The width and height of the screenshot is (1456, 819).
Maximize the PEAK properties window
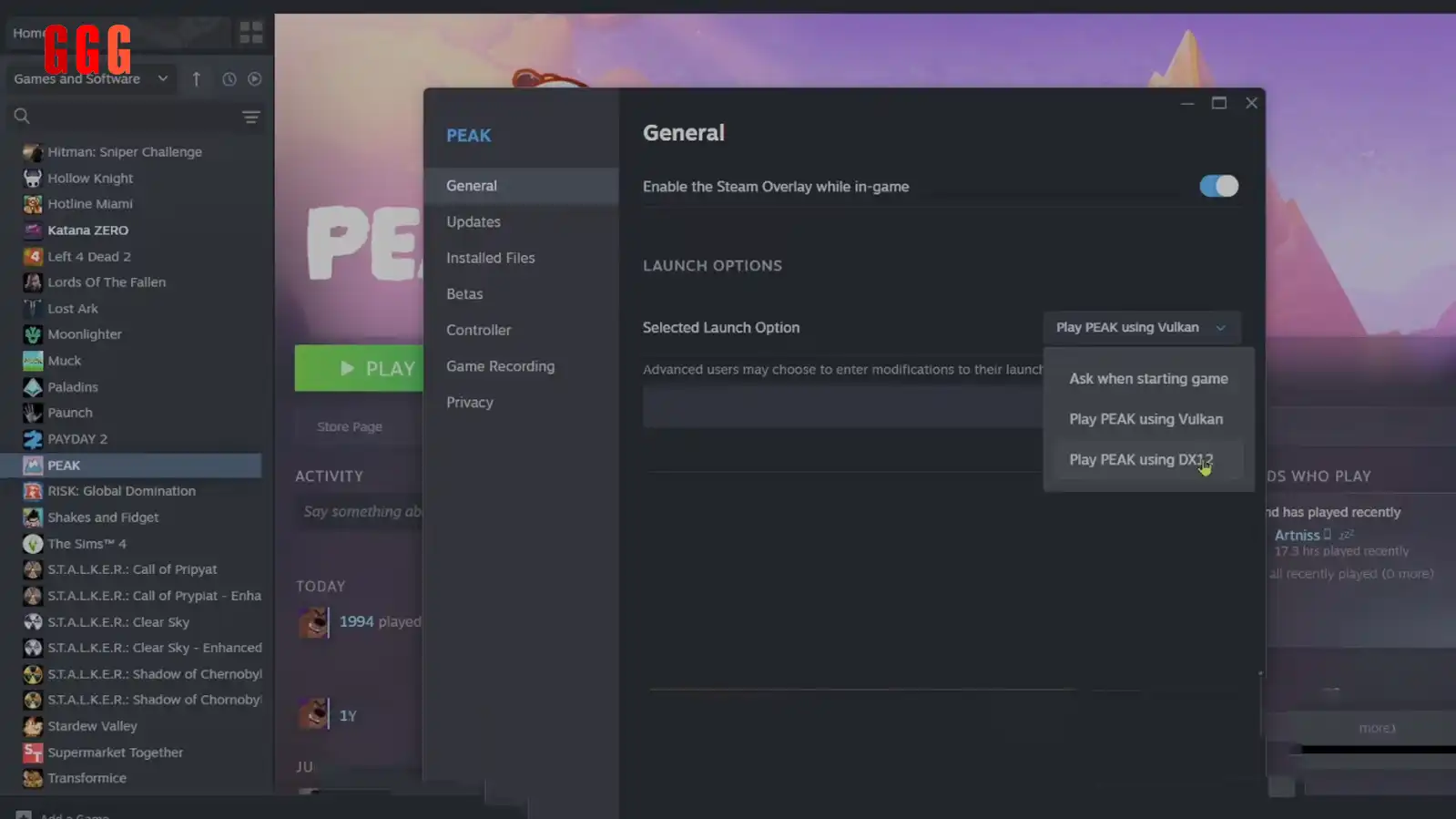tap(1218, 103)
